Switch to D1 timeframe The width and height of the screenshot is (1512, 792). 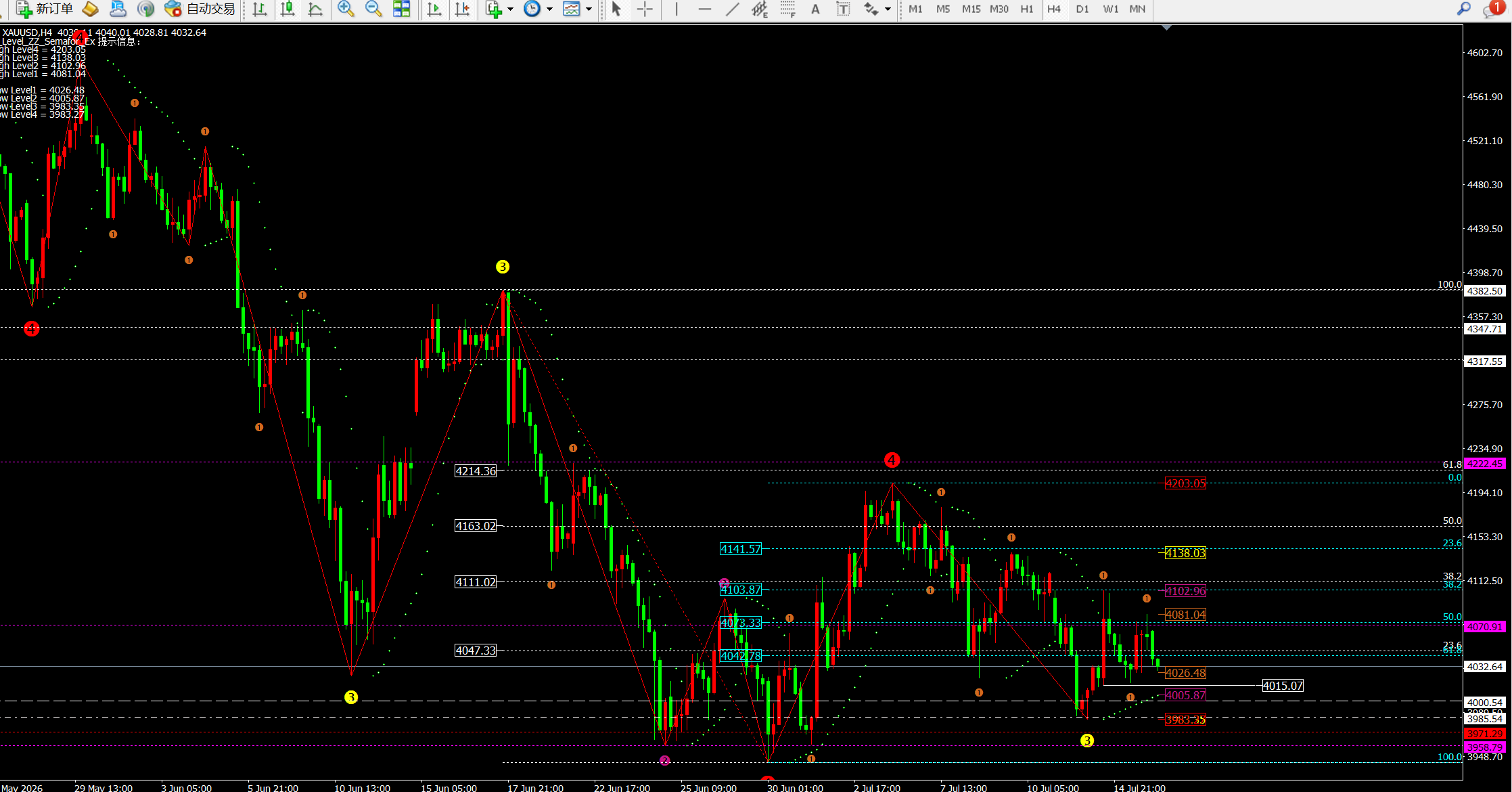point(1082,9)
